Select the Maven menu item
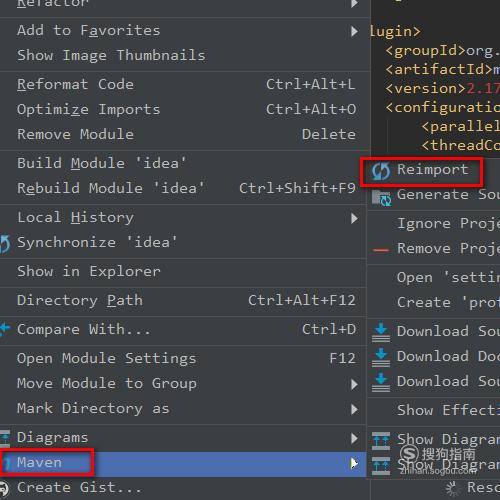Screen dimensions: 500x500 tap(183, 463)
